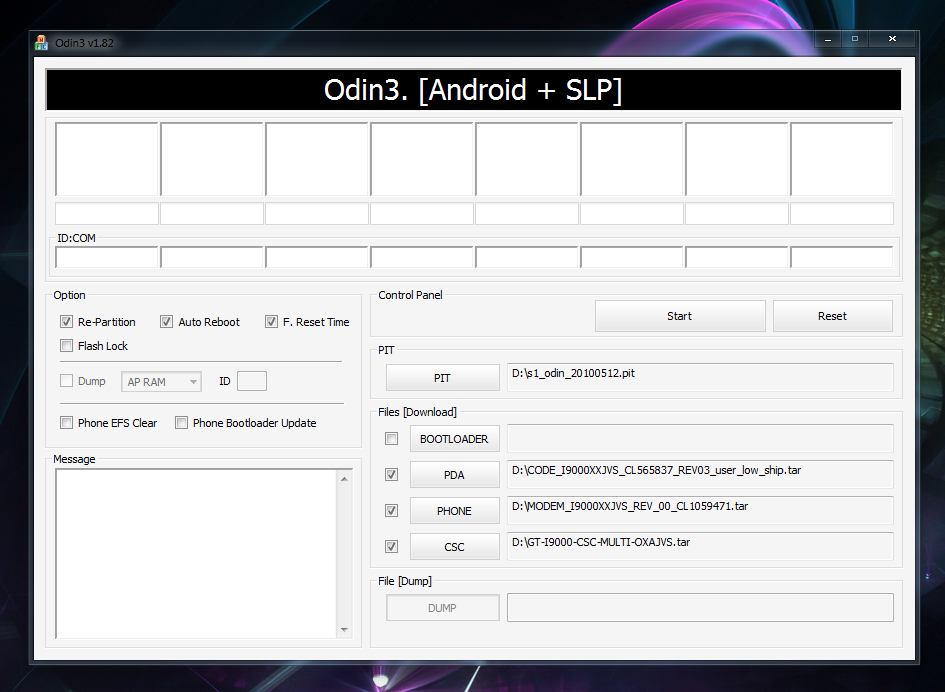Click the Odin3 [Android + SLP] banner
The height and width of the screenshot is (692, 945).
[x=474, y=90]
